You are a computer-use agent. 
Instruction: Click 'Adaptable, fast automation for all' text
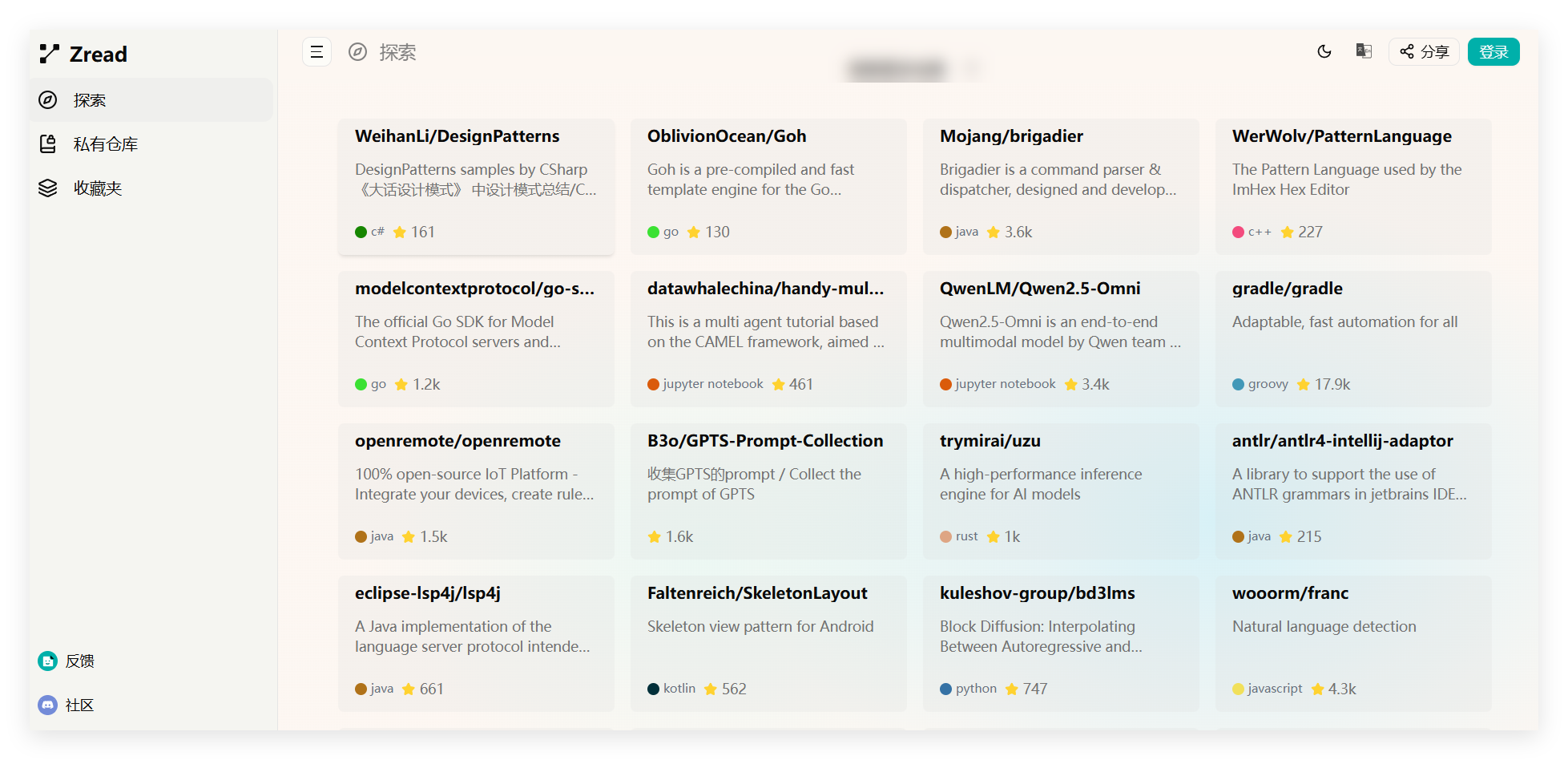click(x=1344, y=321)
